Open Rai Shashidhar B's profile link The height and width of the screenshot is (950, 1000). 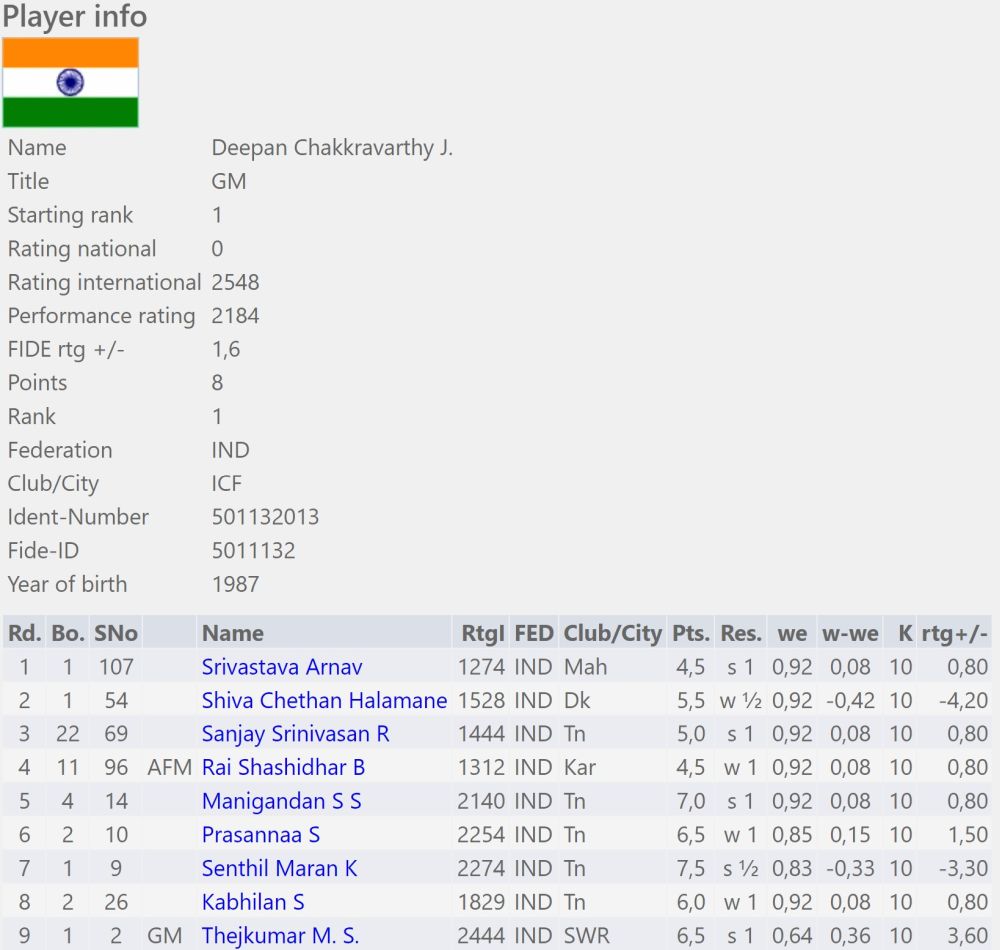(283, 768)
